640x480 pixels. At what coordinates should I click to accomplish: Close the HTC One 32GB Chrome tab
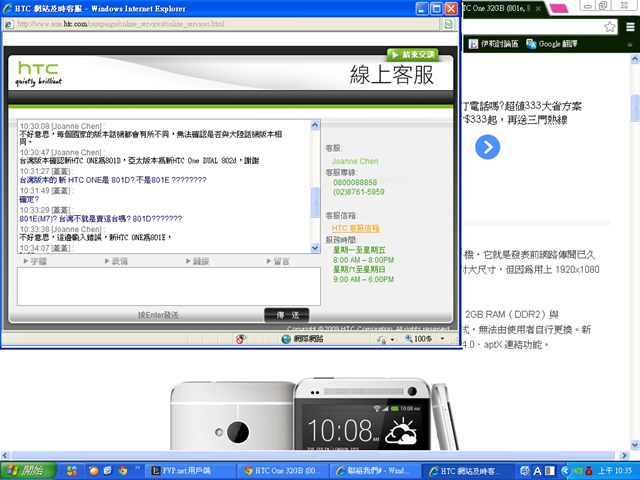click(x=538, y=8)
